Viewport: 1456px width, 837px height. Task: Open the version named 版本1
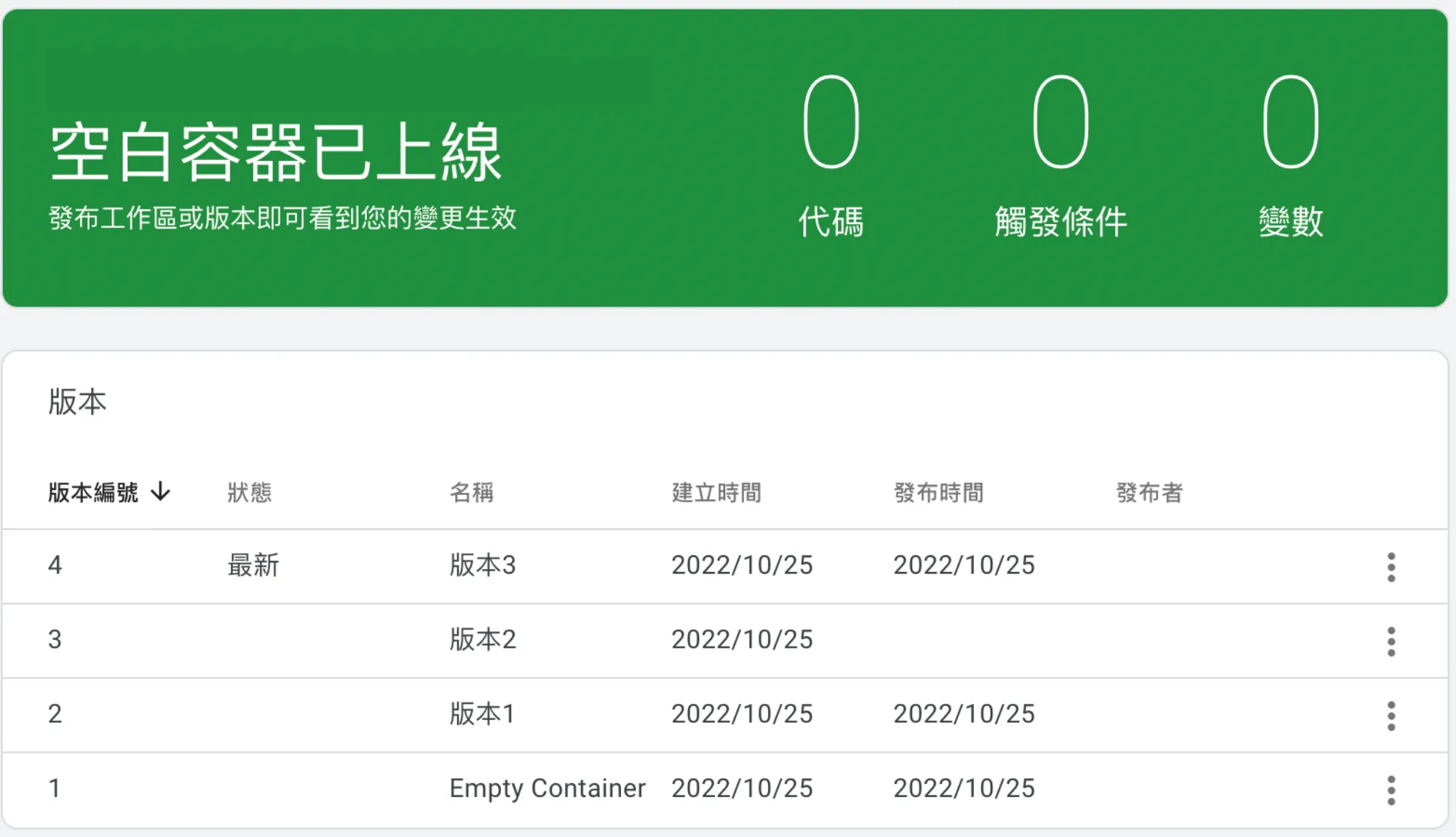(x=482, y=714)
